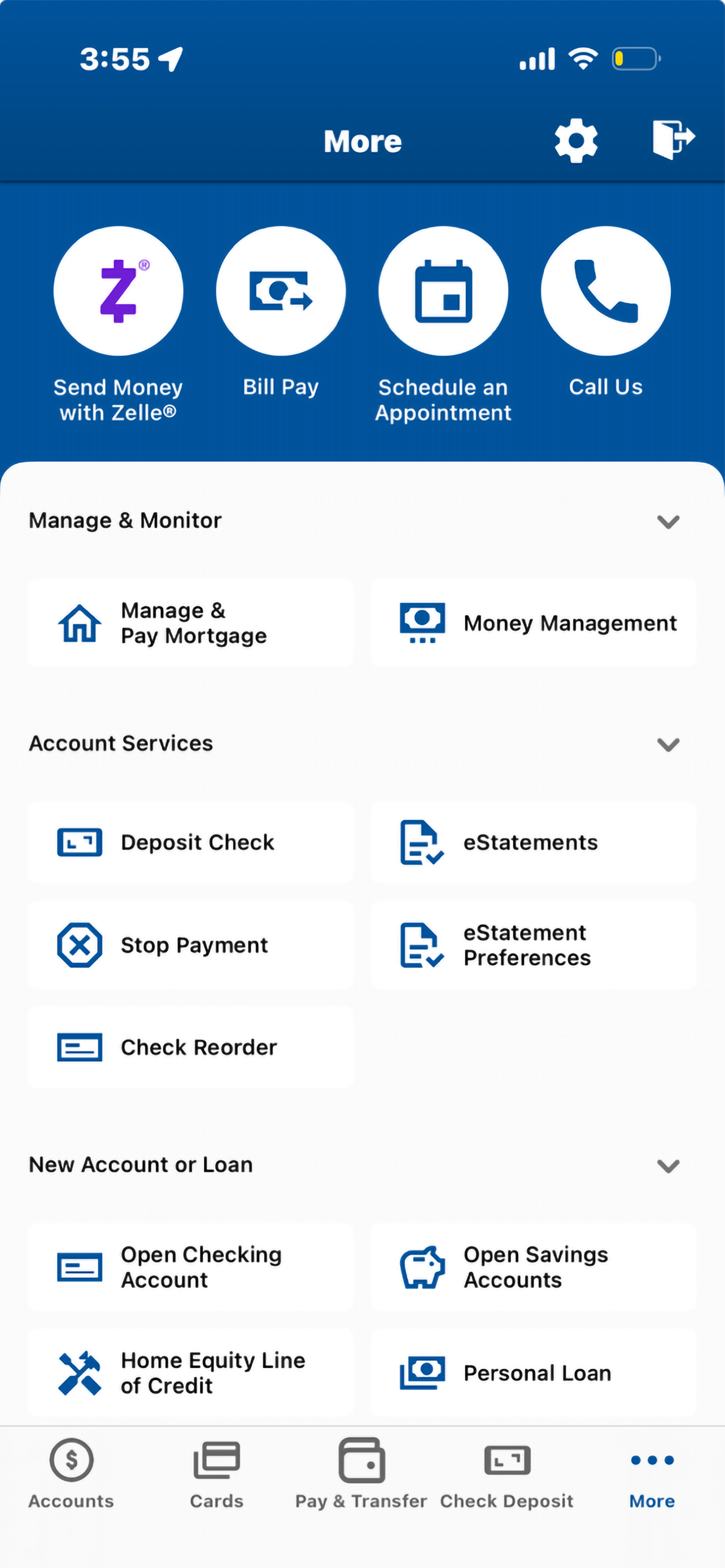This screenshot has width=725, height=1568.
Task: Select Personal Loan
Action: pos(533,1373)
